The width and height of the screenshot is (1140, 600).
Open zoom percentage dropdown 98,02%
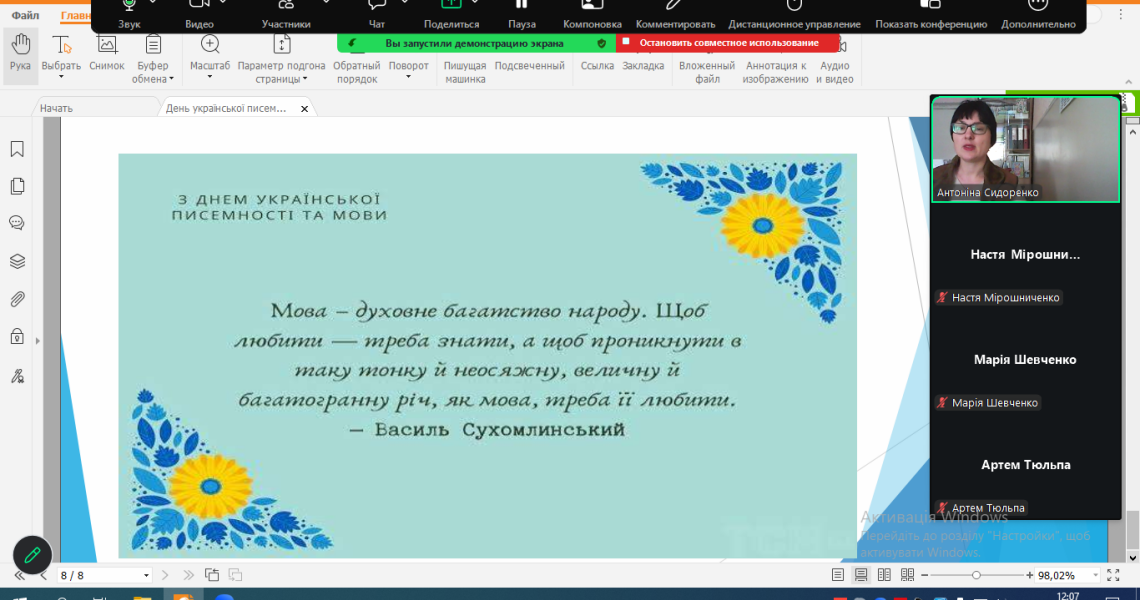[1095, 575]
